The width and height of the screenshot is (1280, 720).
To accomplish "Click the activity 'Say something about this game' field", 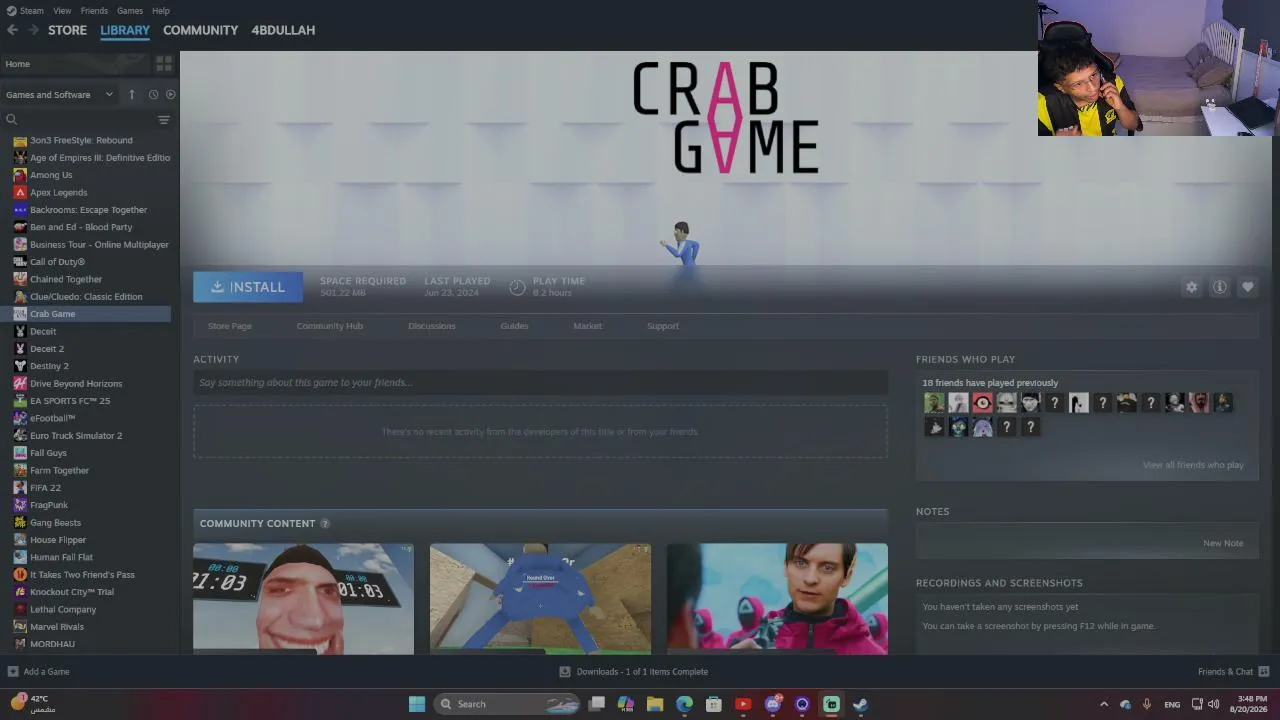I will click(540, 383).
